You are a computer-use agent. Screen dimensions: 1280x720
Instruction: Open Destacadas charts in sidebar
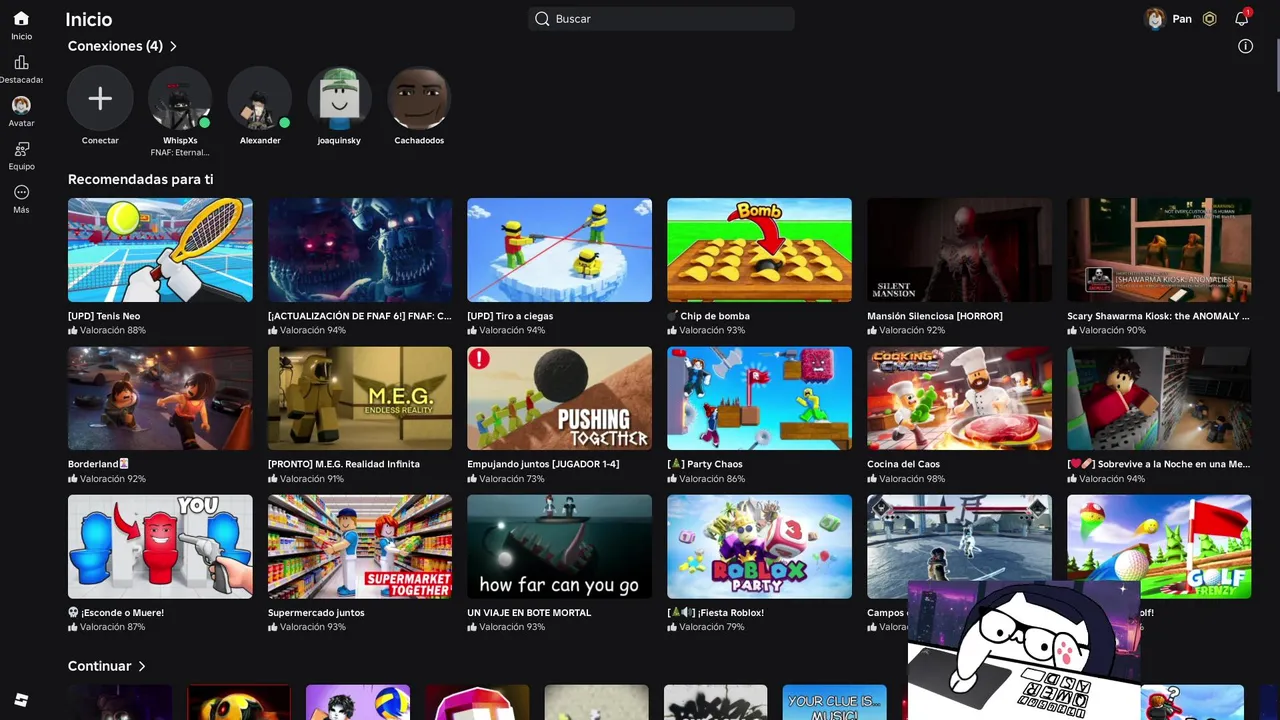coord(21,62)
